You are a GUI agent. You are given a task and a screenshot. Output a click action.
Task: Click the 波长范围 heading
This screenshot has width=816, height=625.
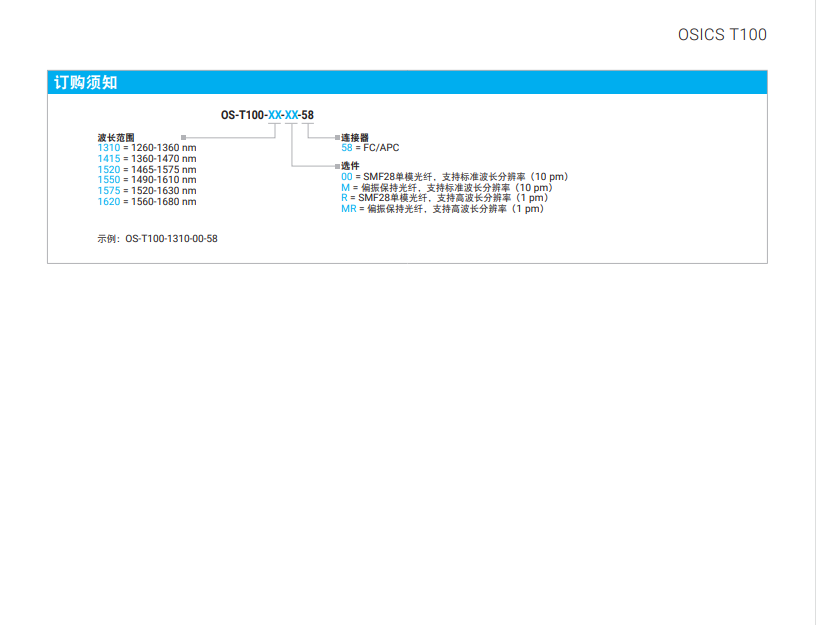click(x=116, y=137)
